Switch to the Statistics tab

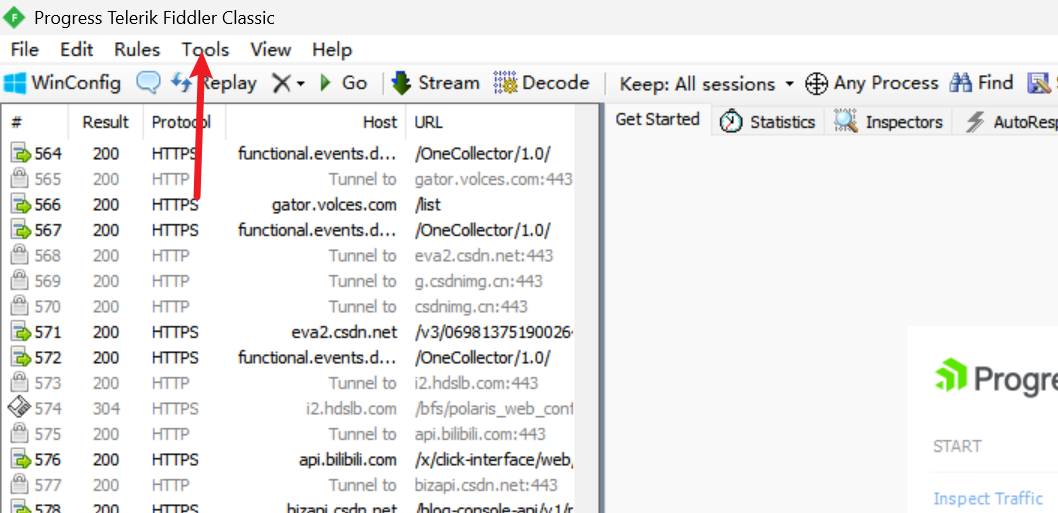pyautogui.click(x=768, y=122)
